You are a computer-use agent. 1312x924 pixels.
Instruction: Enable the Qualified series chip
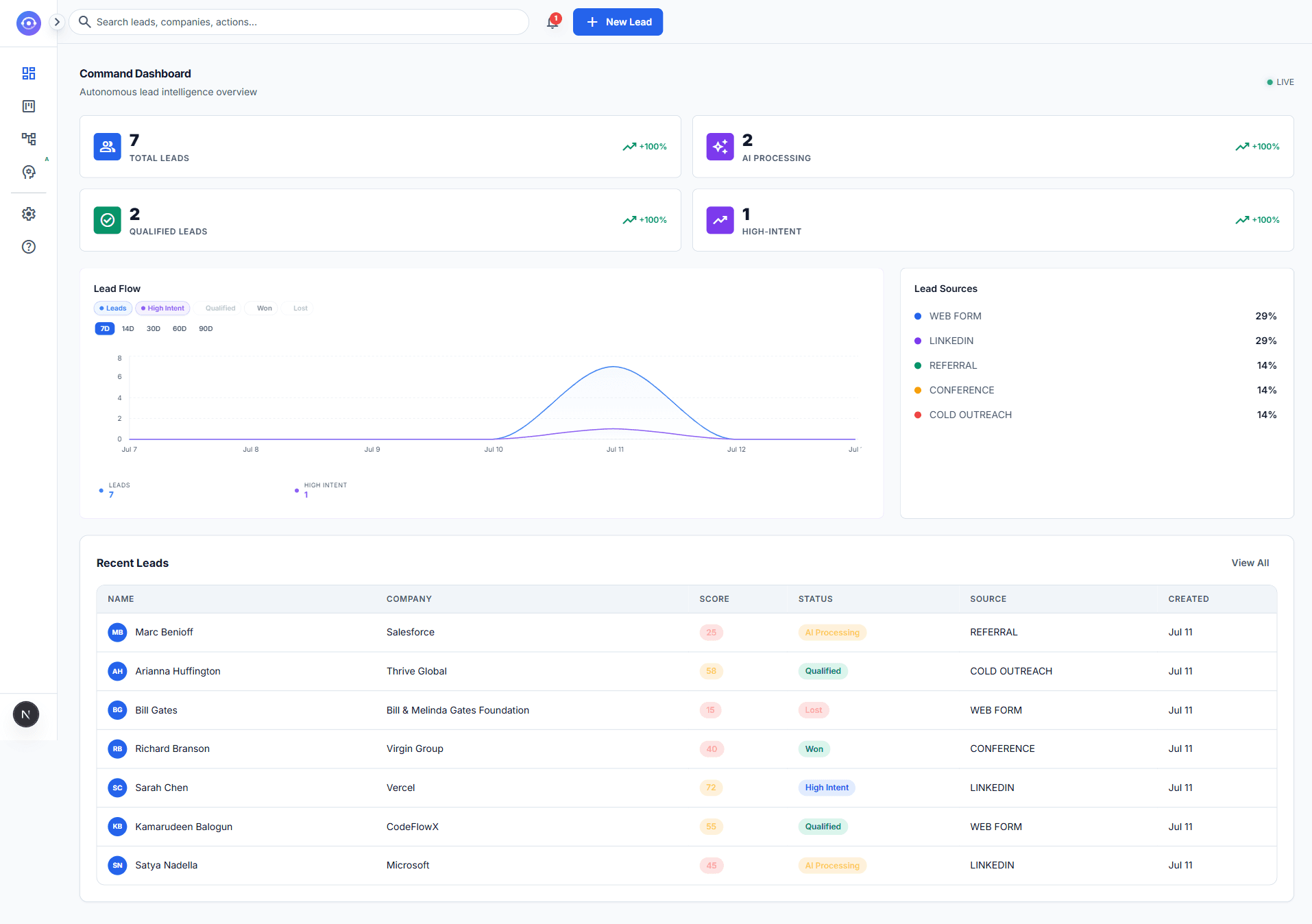217,308
